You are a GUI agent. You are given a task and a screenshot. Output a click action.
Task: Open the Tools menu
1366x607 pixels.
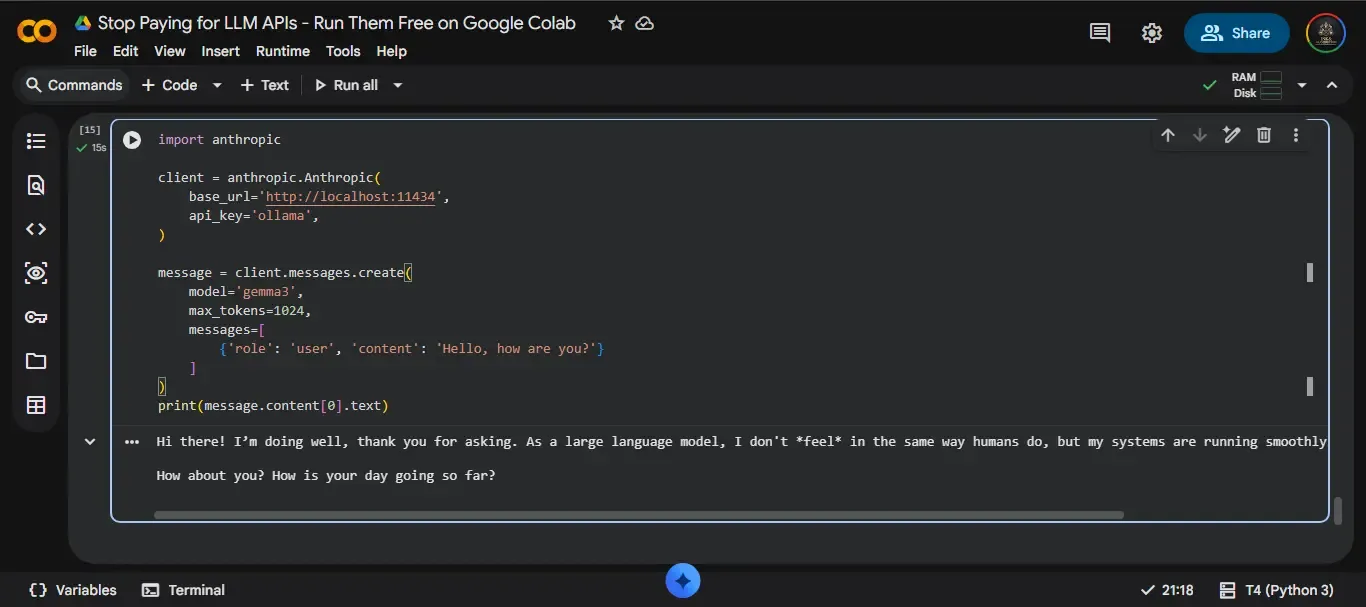click(x=343, y=51)
